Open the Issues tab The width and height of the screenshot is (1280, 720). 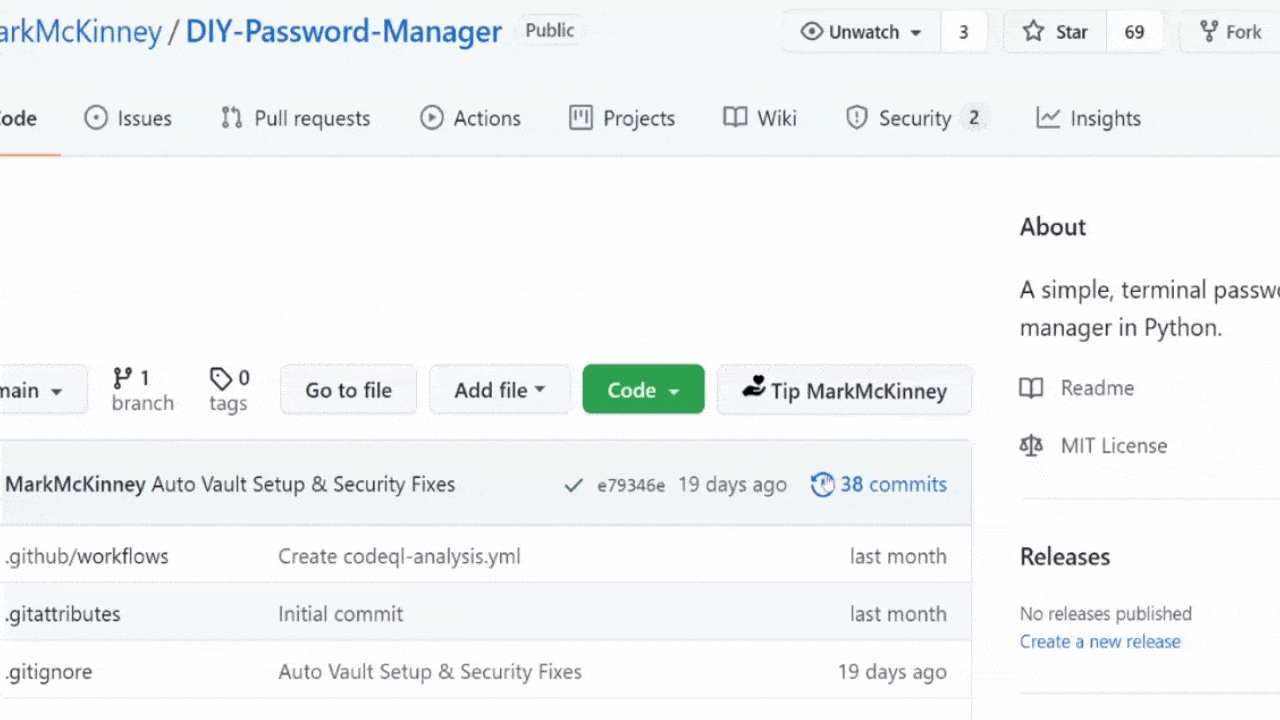[x=128, y=118]
